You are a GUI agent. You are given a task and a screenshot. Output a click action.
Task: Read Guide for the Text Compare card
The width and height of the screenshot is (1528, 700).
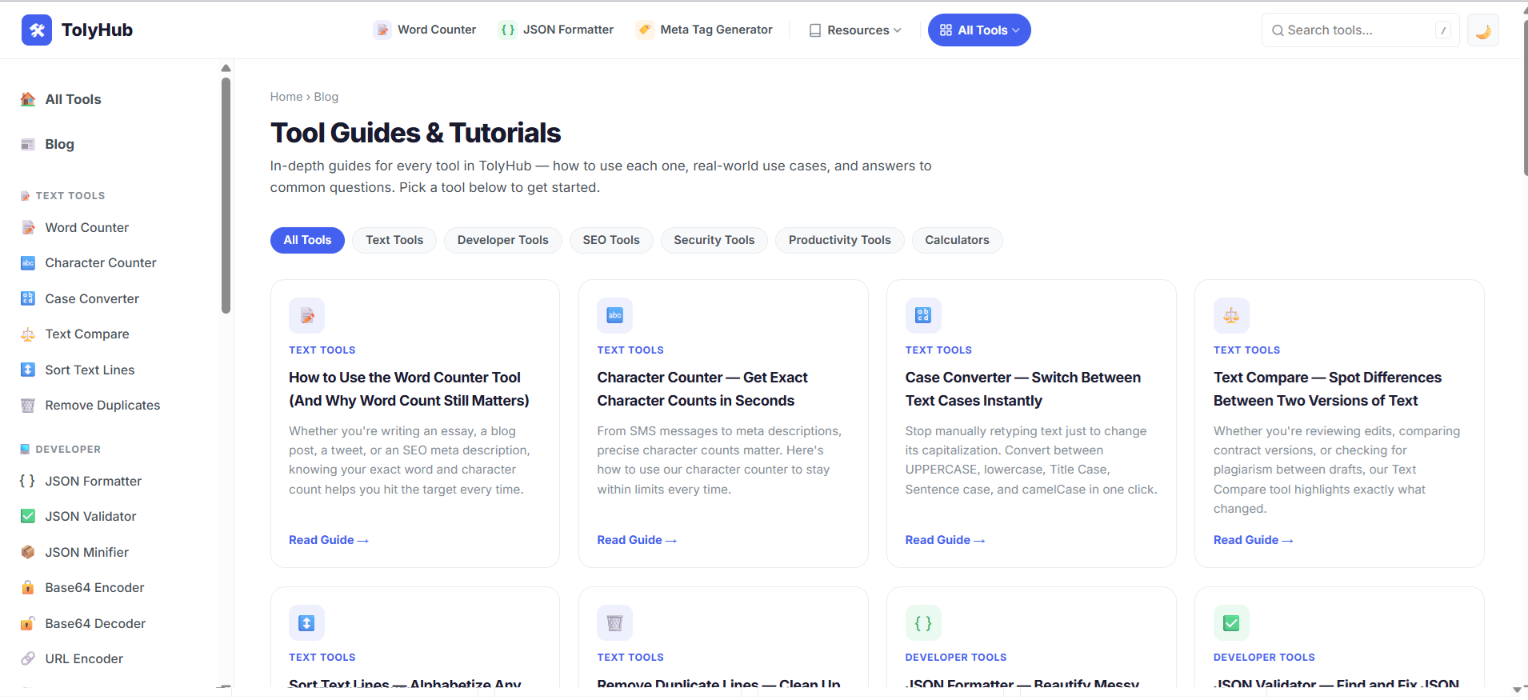click(1253, 540)
